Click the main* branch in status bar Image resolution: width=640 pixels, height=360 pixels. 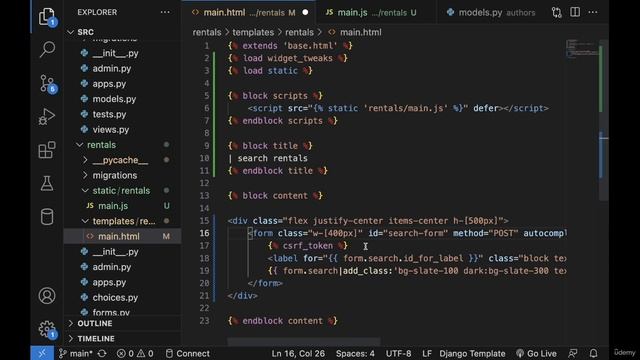76,353
